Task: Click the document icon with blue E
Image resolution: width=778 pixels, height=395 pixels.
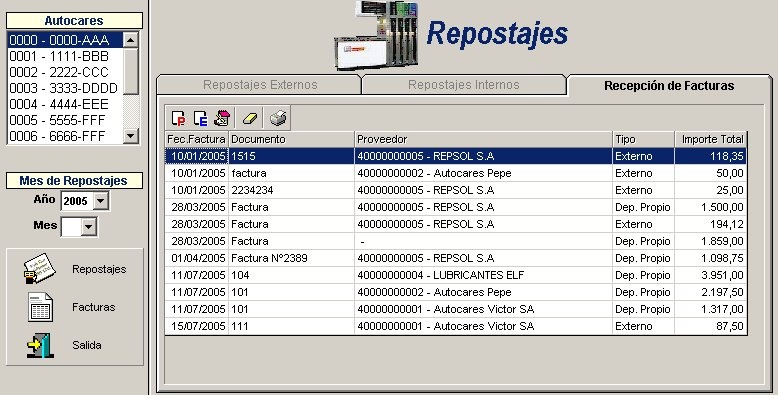Action: tap(200, 119)
